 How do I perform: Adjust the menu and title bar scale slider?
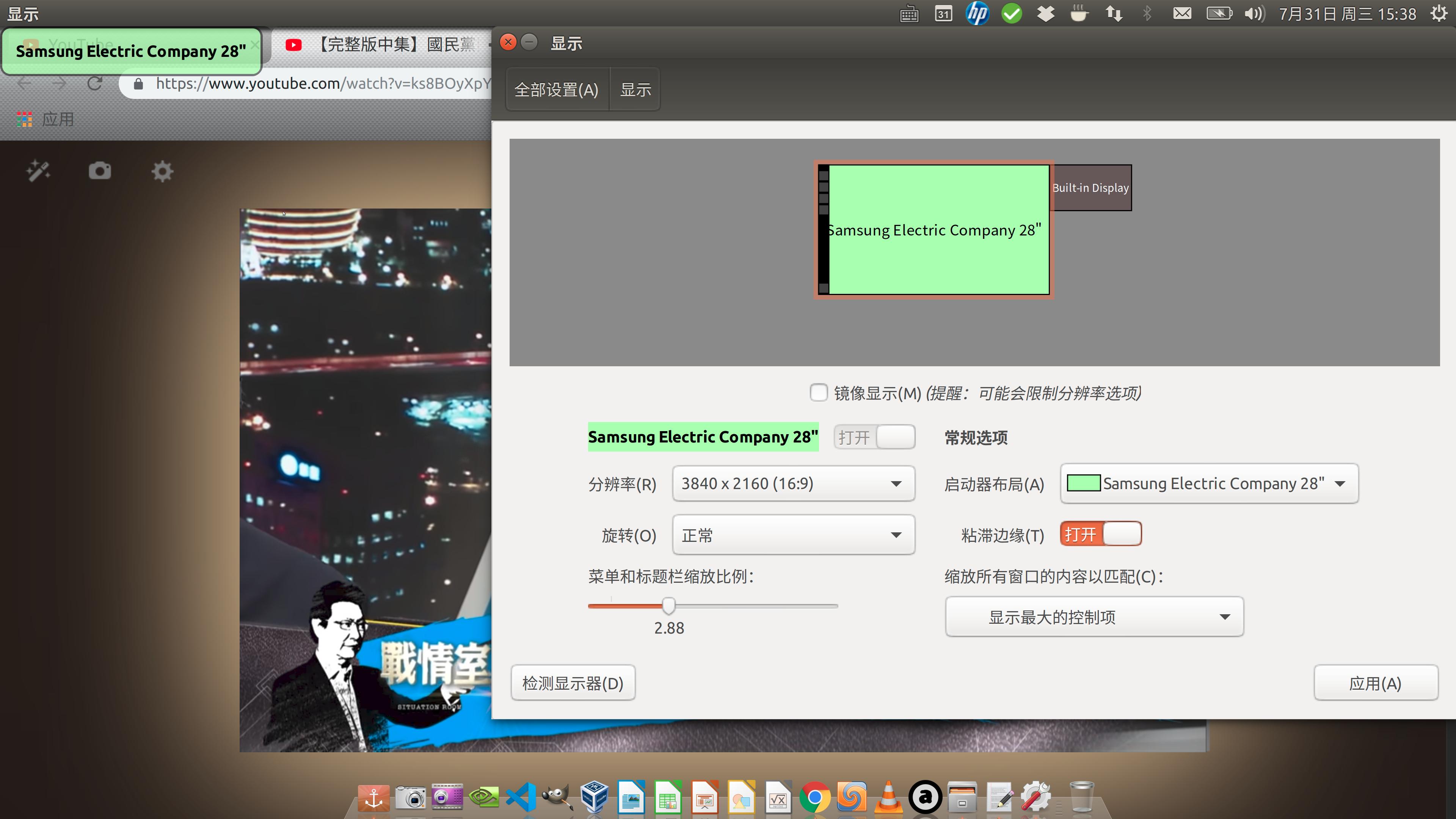(668, 606)
